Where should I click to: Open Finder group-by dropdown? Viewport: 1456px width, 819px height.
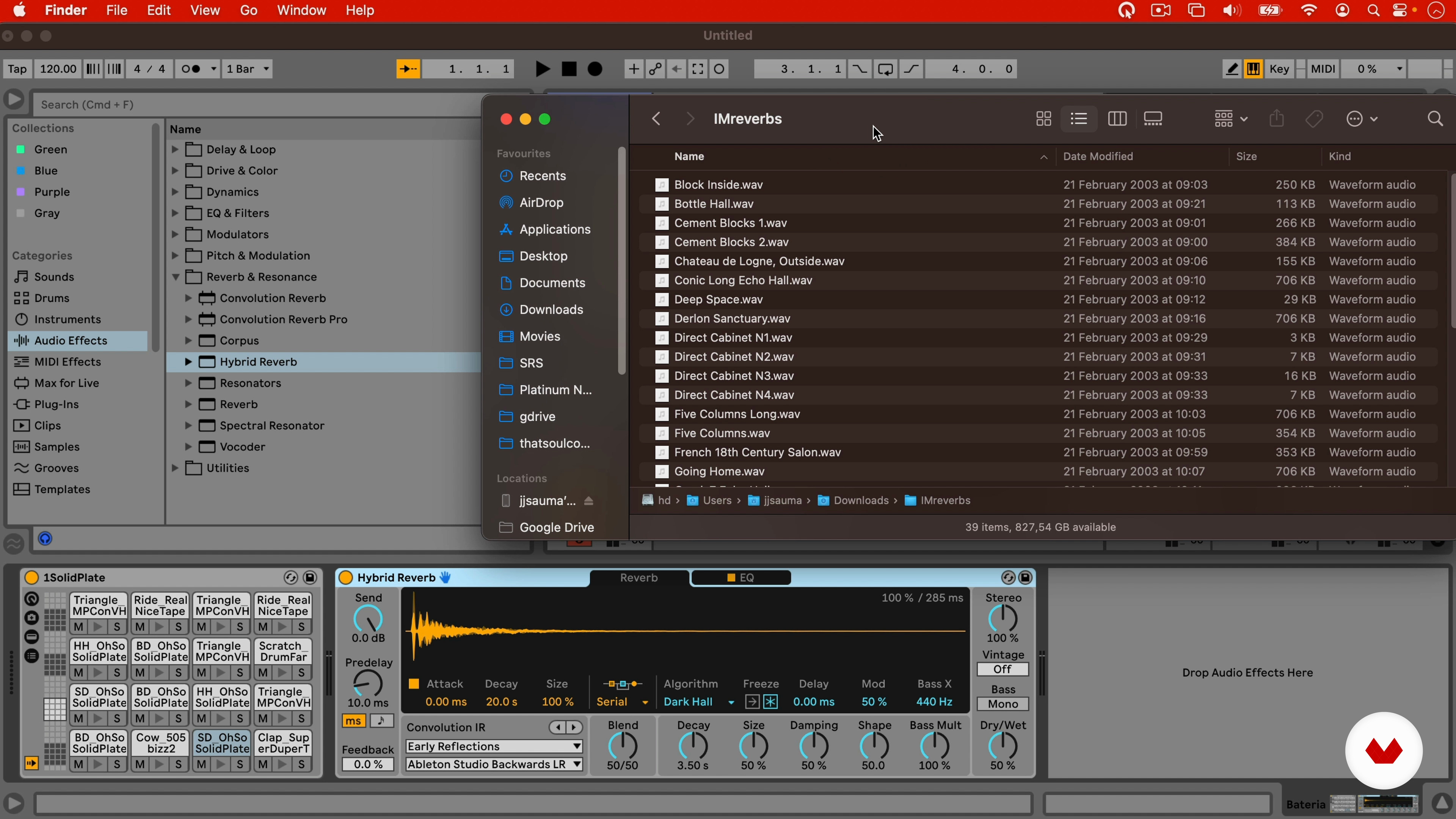point(1230,119)
